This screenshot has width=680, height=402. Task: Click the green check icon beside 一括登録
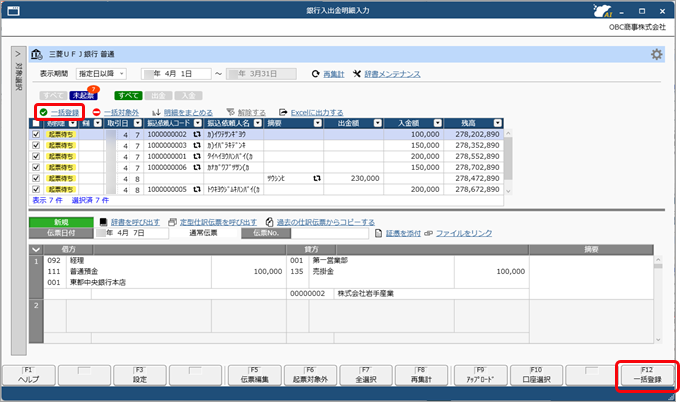tap(43, 112)
